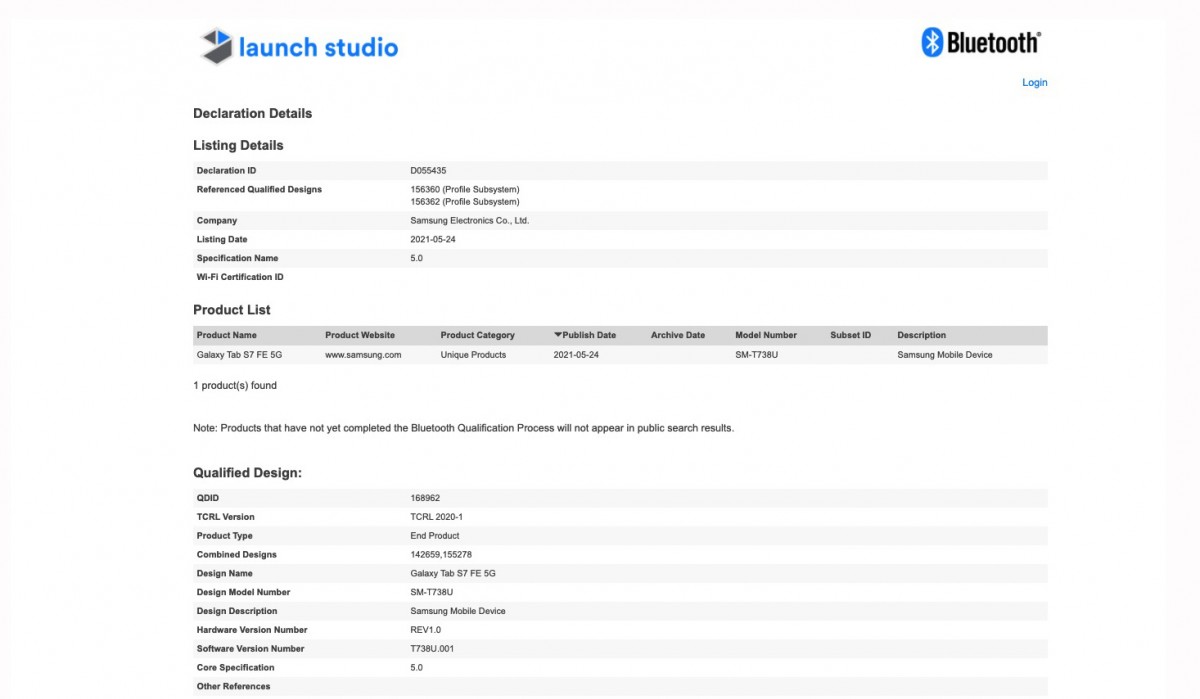Click the launch studio logo
Screen dimensions: 1200x699
tap(299, 47)
